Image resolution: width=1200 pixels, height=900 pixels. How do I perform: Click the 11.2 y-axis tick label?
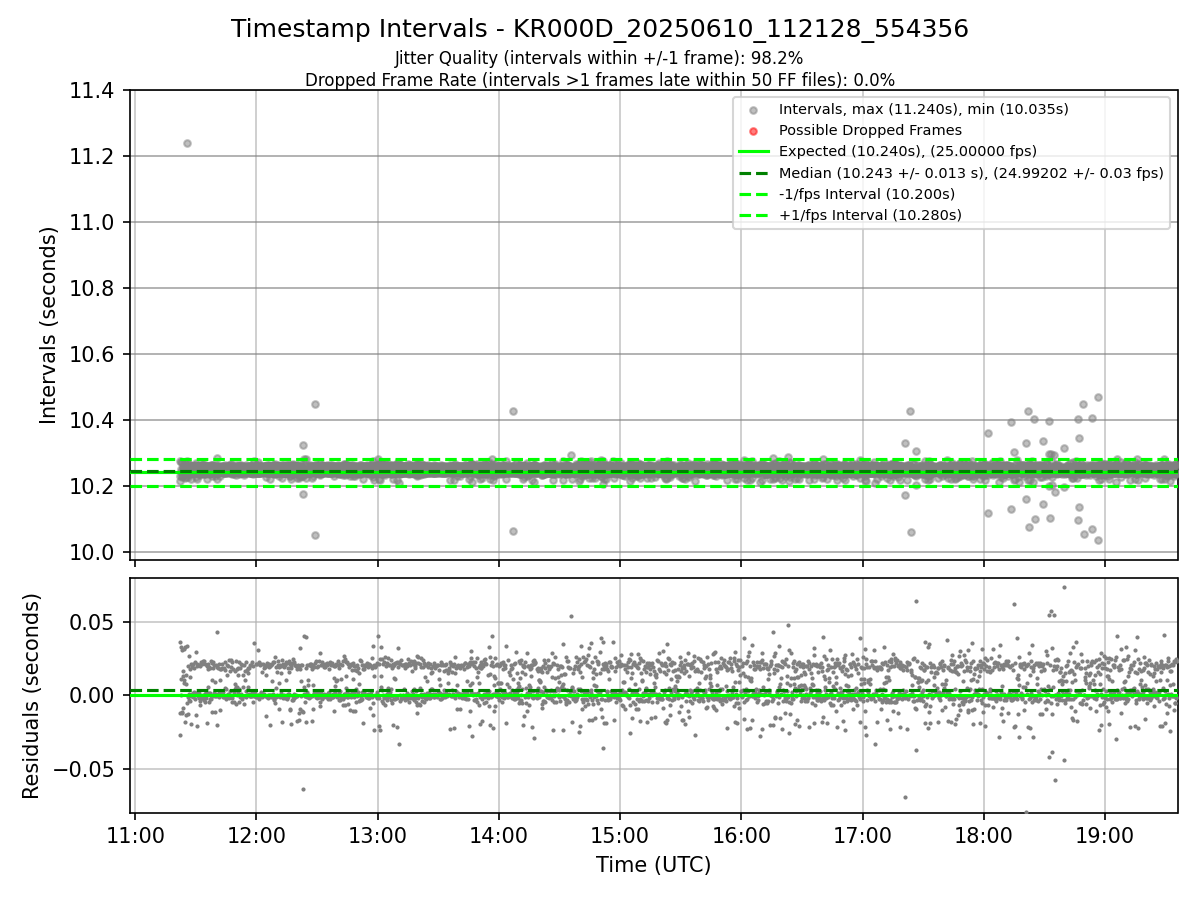(x=93, y=157)
